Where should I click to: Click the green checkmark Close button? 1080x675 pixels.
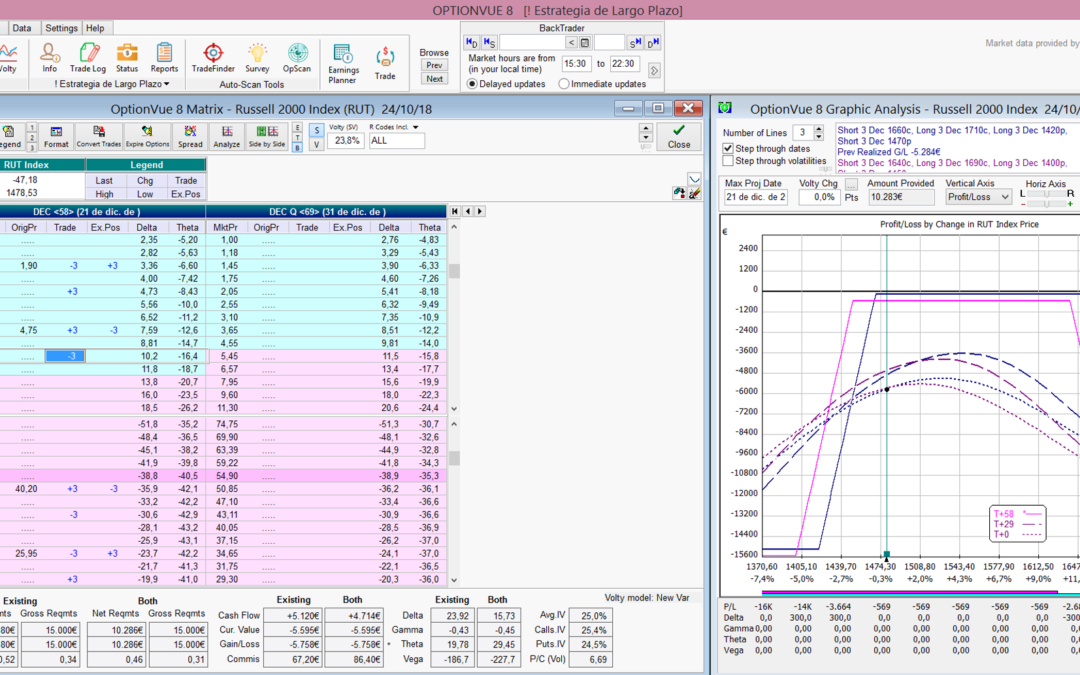678,136
